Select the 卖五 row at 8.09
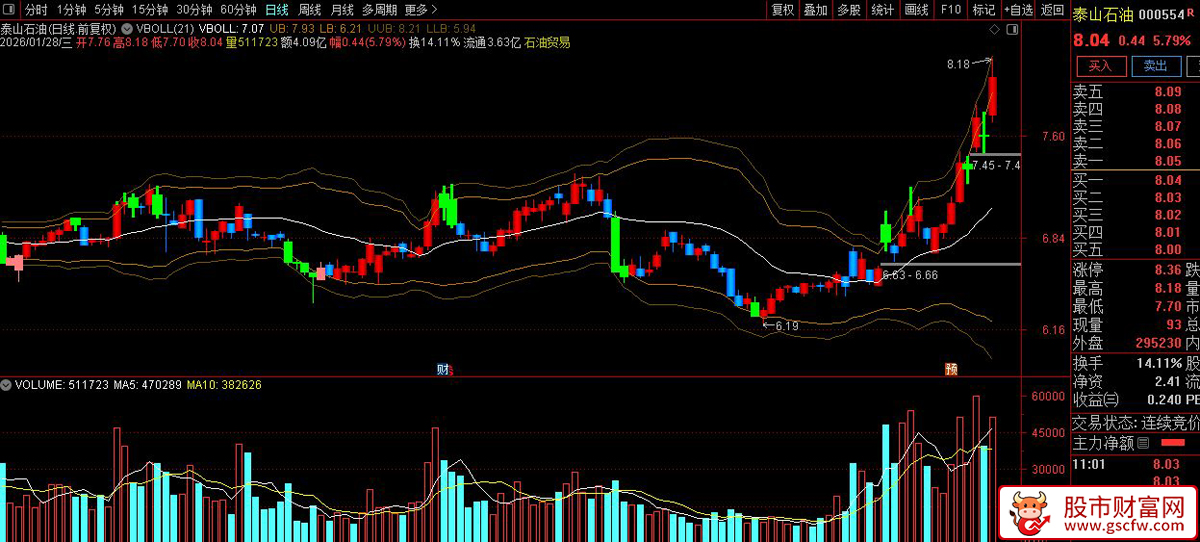The height and width of the screenshot is (542, 1200). (x=1135, y=92)
